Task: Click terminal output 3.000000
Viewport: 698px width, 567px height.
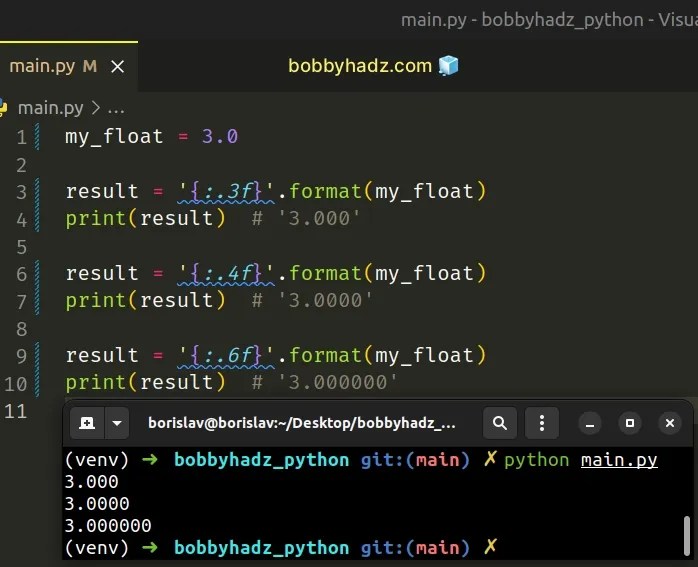Action: click(x=108, y=526)
